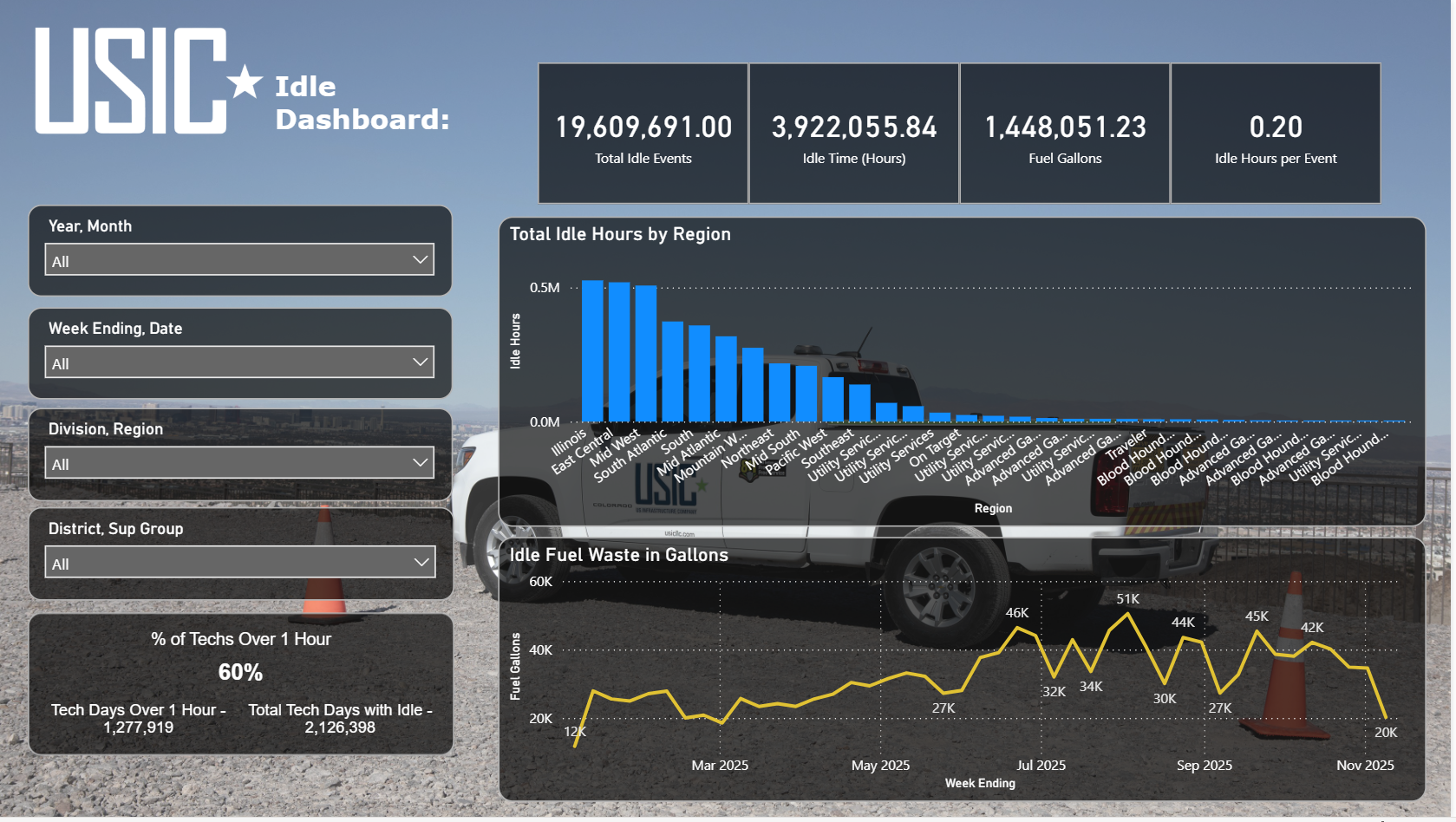
Task: Click the "Total Idle Events" card label
Action: tap(643, 159)
